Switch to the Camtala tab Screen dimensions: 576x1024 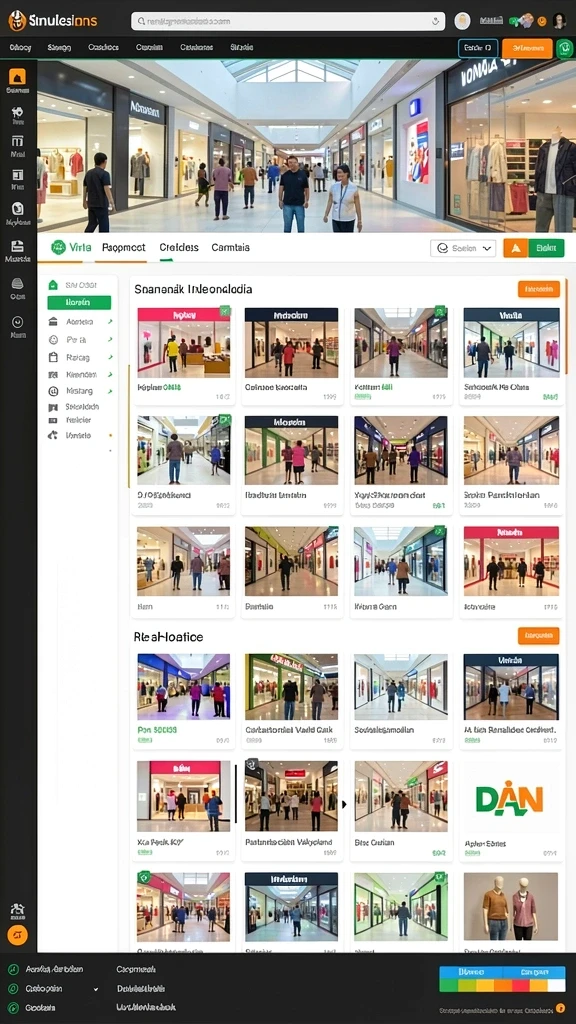230,248
